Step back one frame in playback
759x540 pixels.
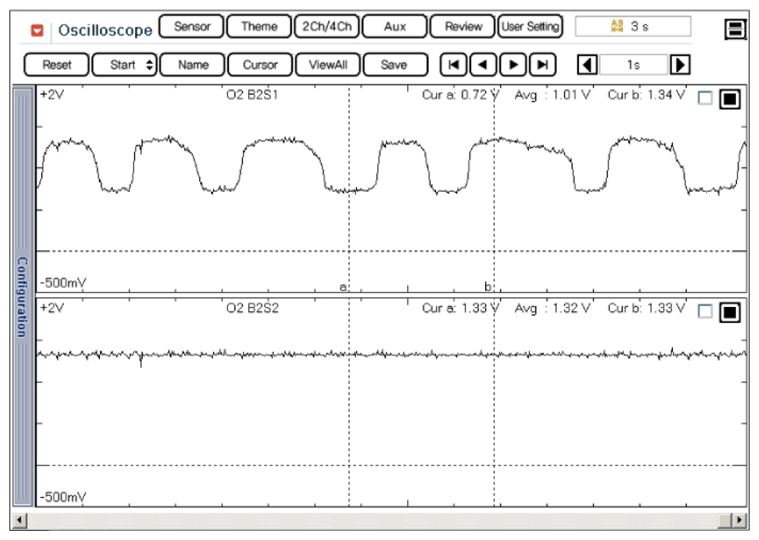tap(483, 65)
